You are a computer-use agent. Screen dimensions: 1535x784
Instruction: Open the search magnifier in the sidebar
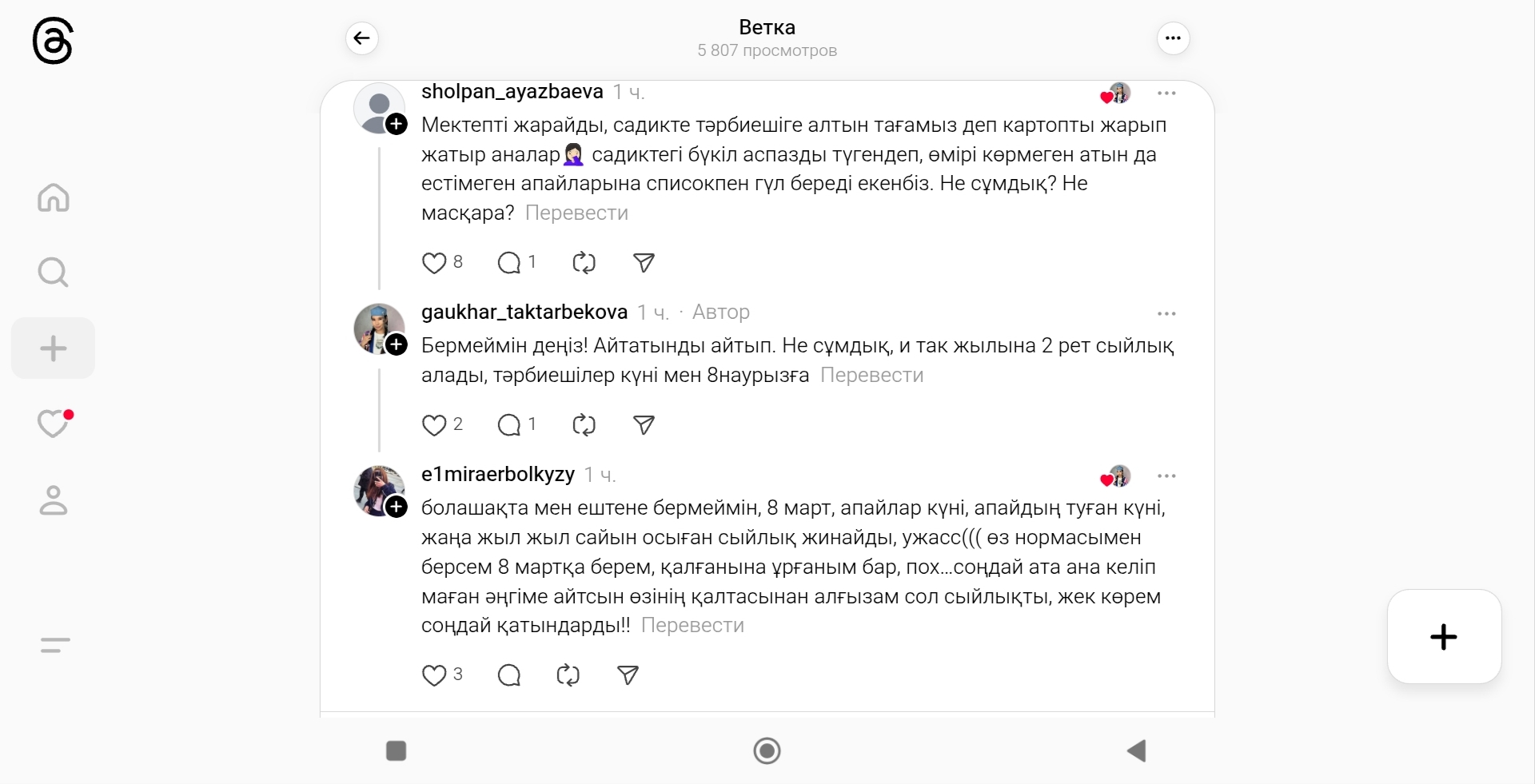click(53, 273)
